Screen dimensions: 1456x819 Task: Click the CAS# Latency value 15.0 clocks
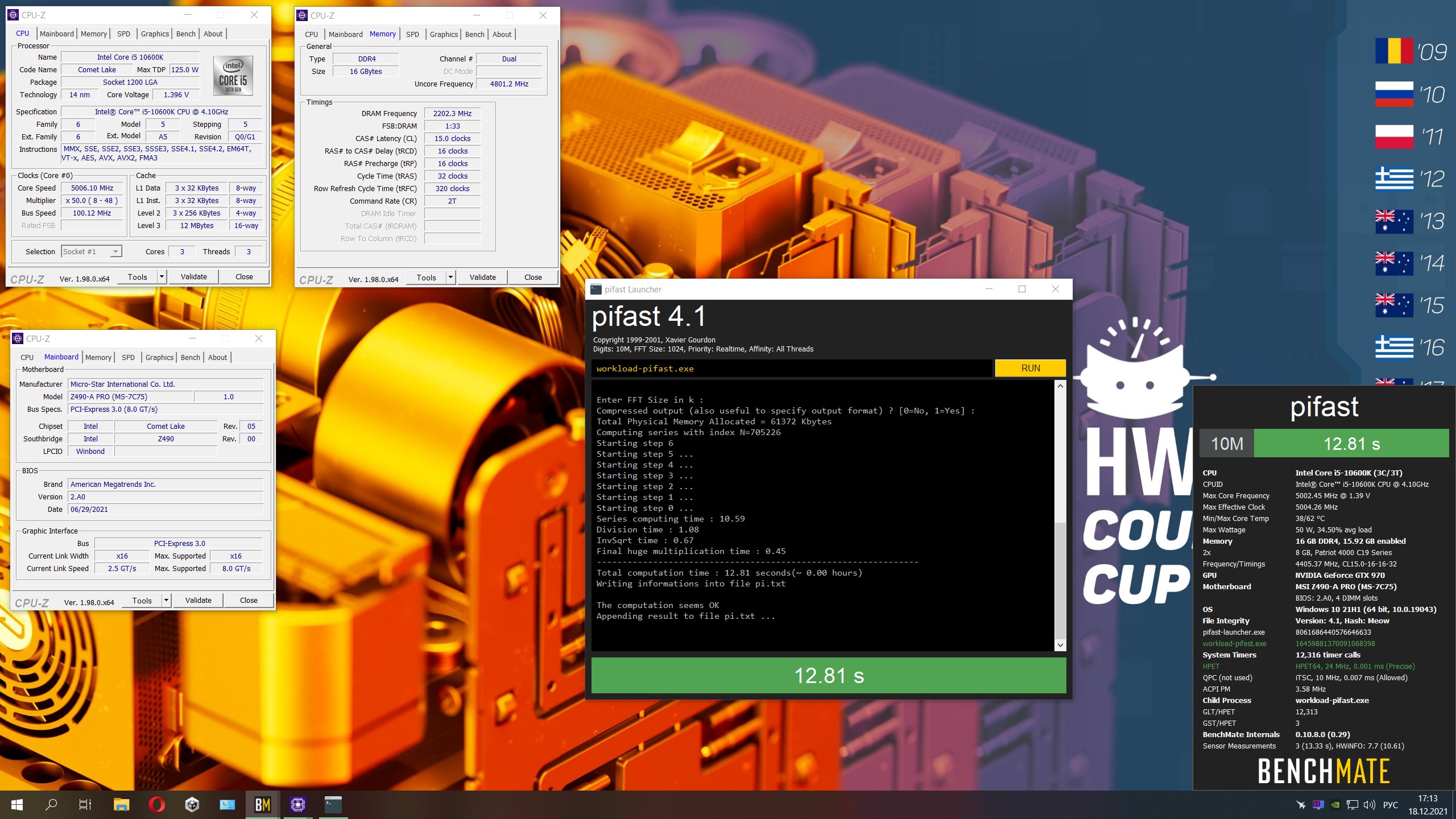(x=452, y=139)
